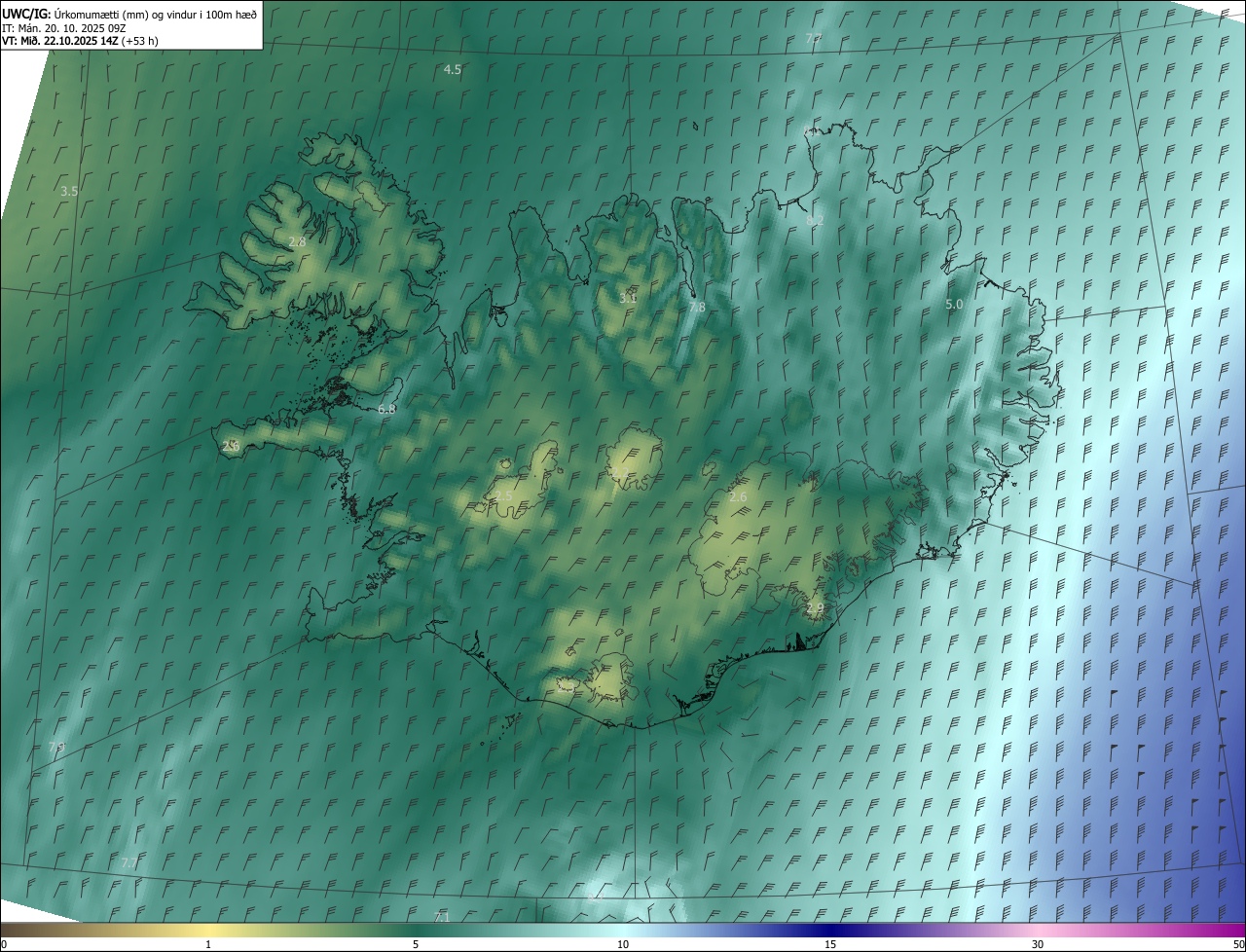Click the 2.9 value near the southeast coast
1246x952 pixels.
pos(815,608)
